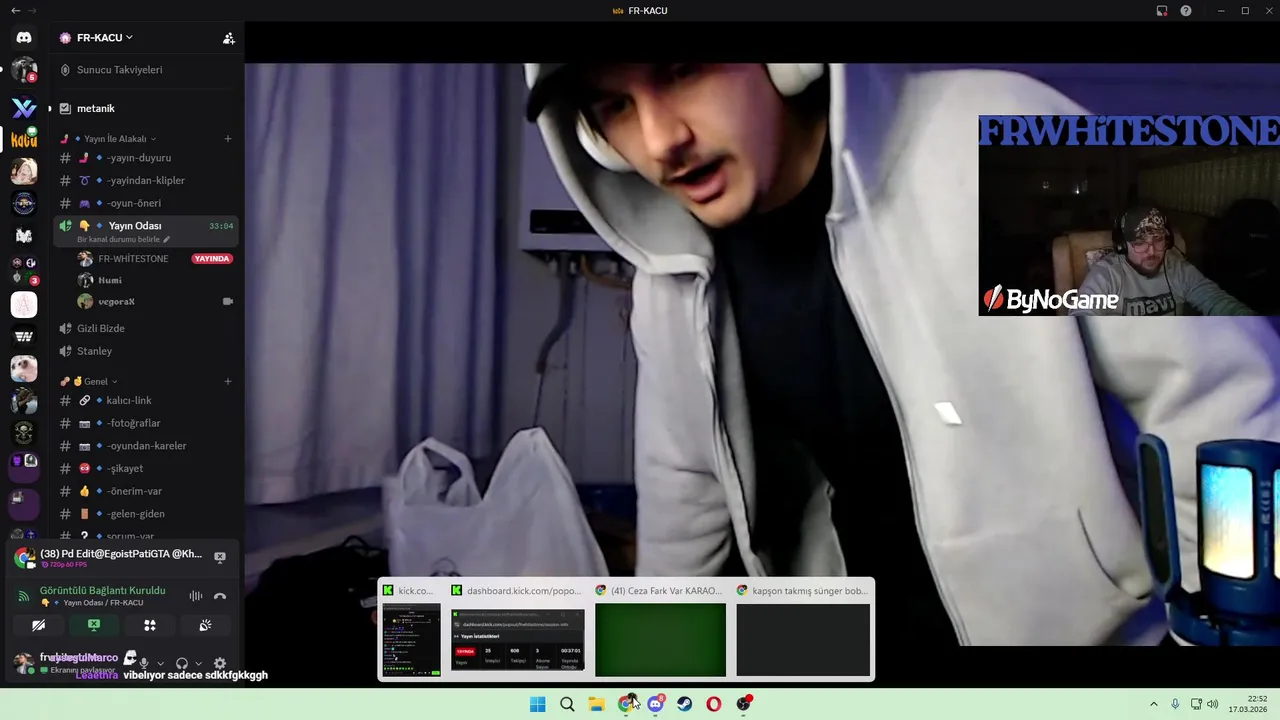Open the soundboard button

[205, 625]
